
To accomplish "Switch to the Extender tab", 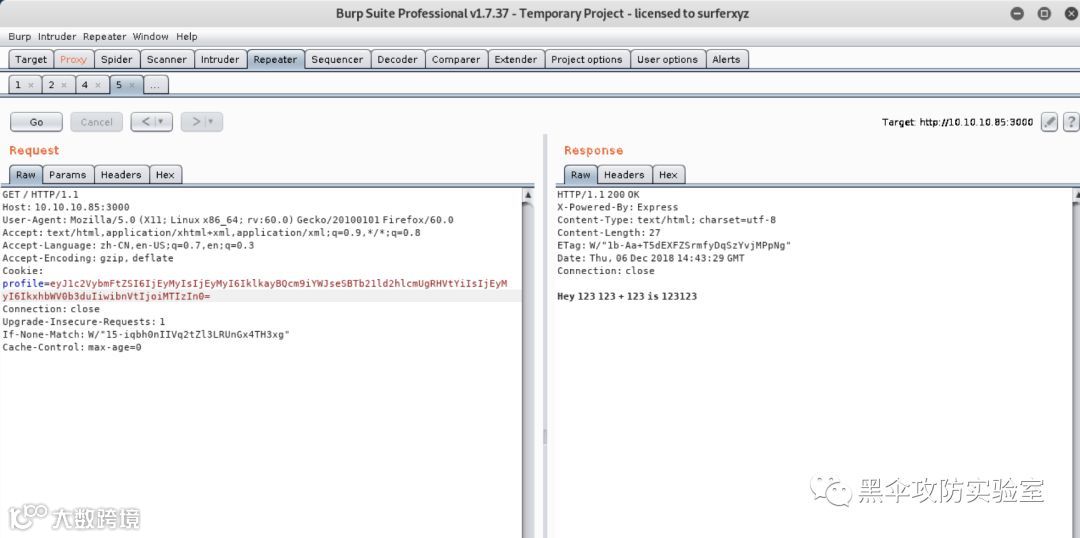I will pos(516,59).
